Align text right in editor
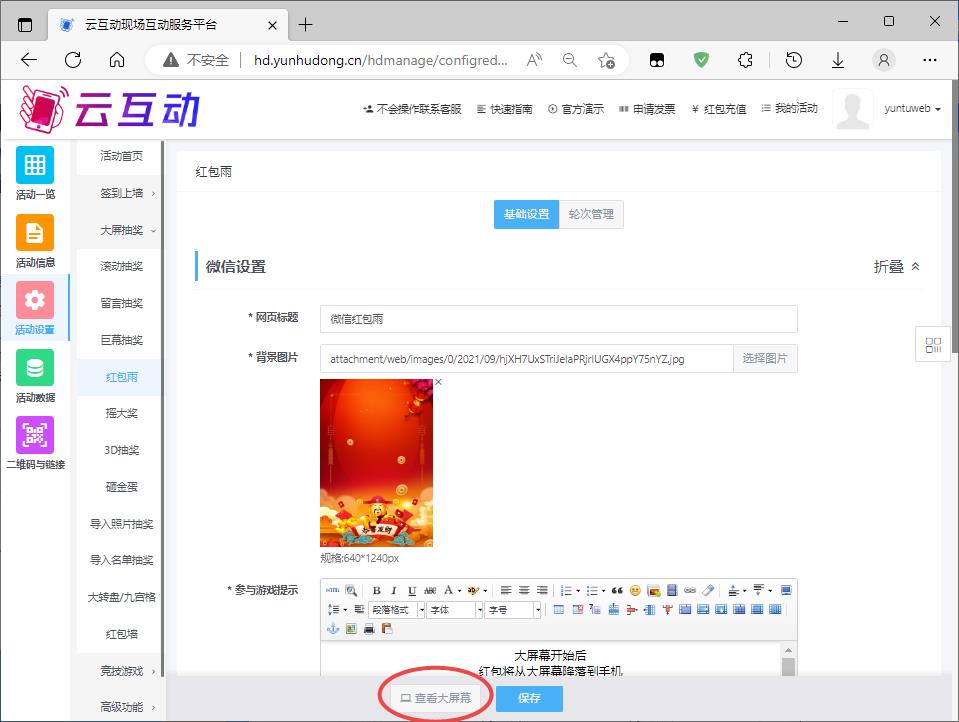 pos(542,590)
